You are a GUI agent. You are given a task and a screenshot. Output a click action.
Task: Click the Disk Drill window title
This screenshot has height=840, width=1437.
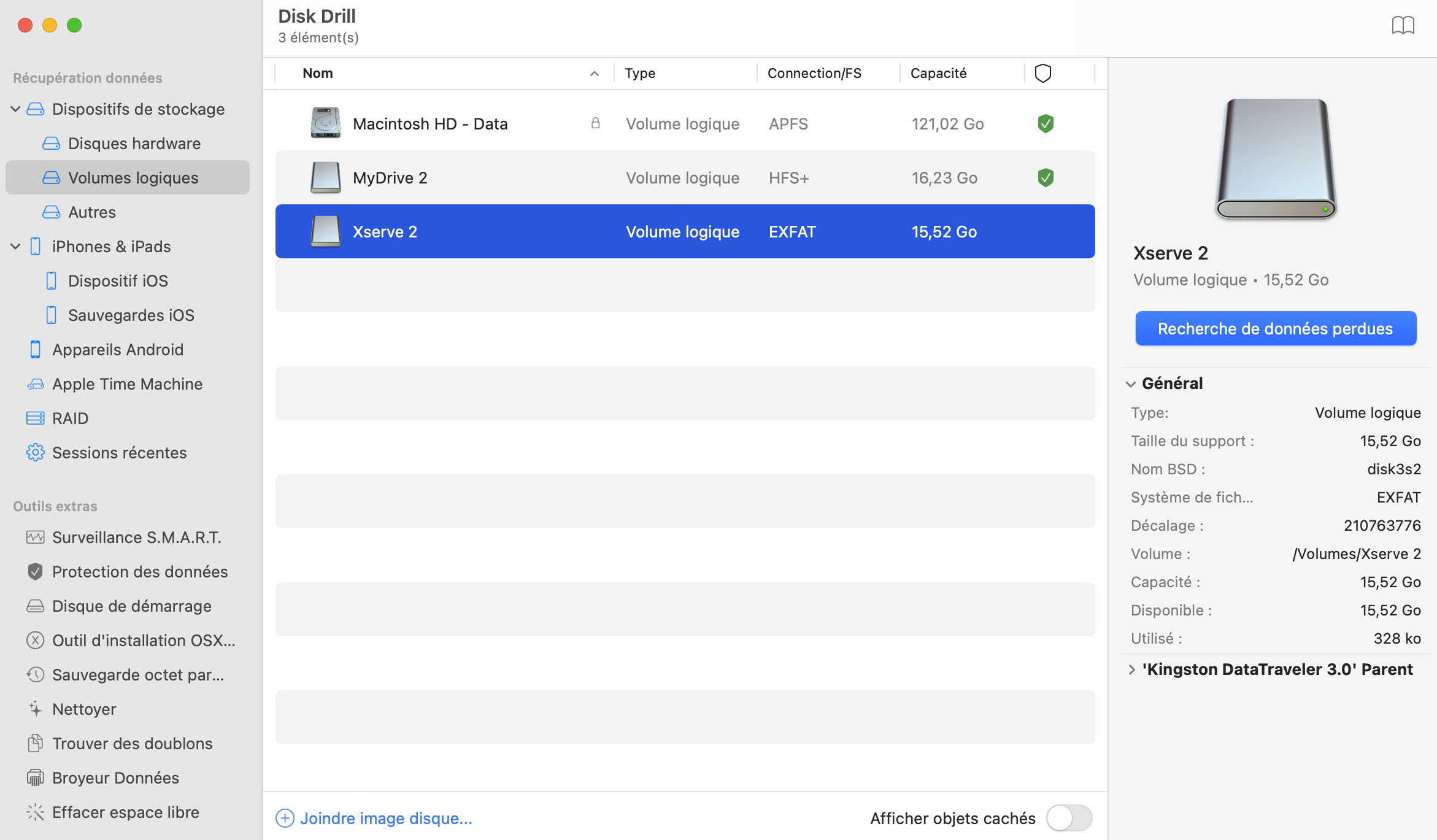317,16
